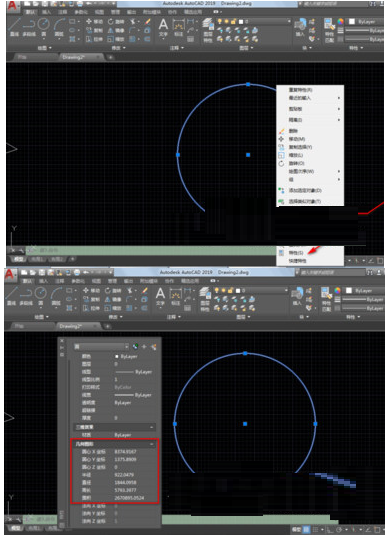Expand the 图层 panel in lower window ribbon
The image size is (385, 536).
pyautogui.click(x=243, y=317)
